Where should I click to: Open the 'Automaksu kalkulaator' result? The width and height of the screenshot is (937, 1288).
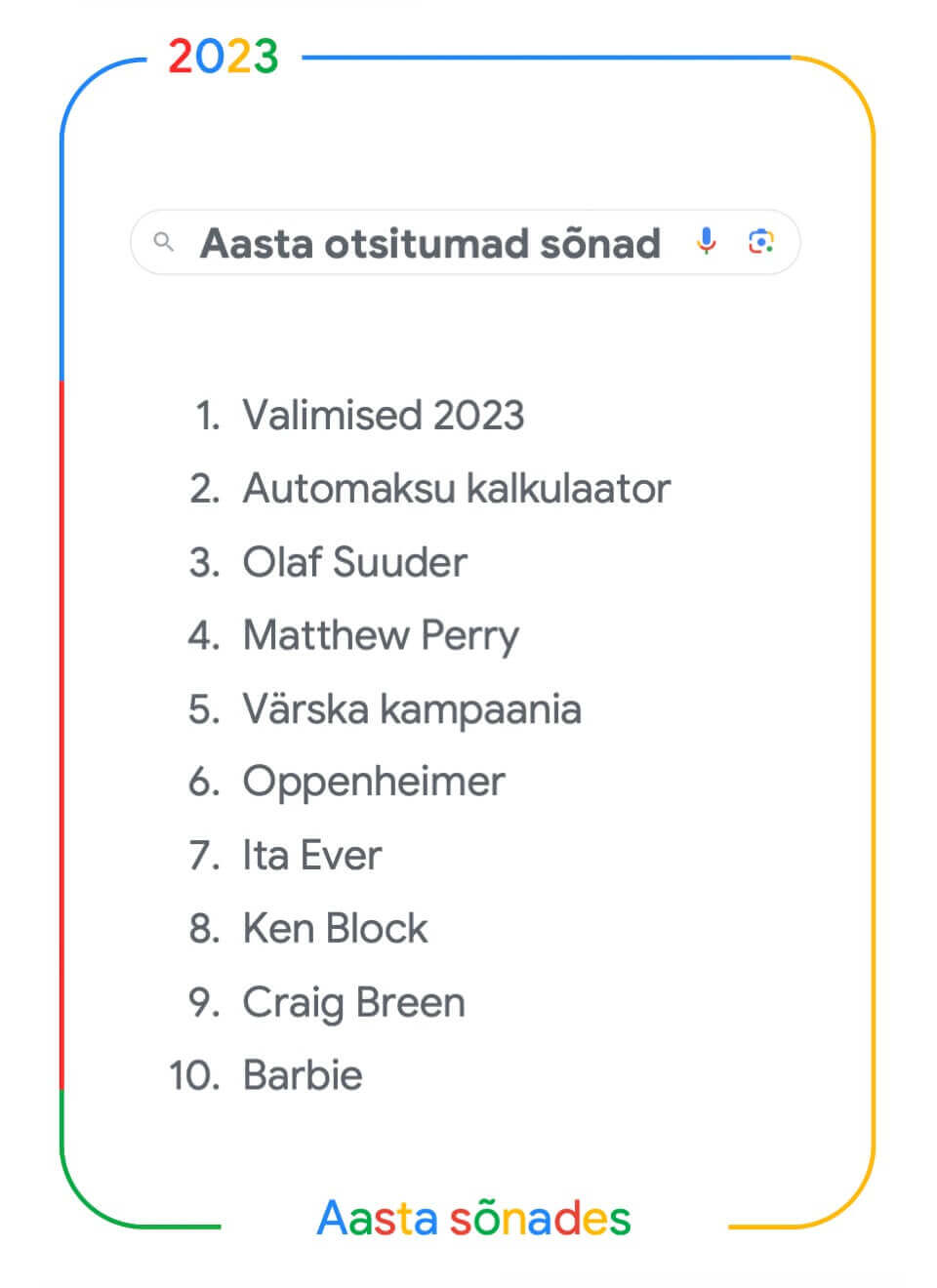point(457,488)
